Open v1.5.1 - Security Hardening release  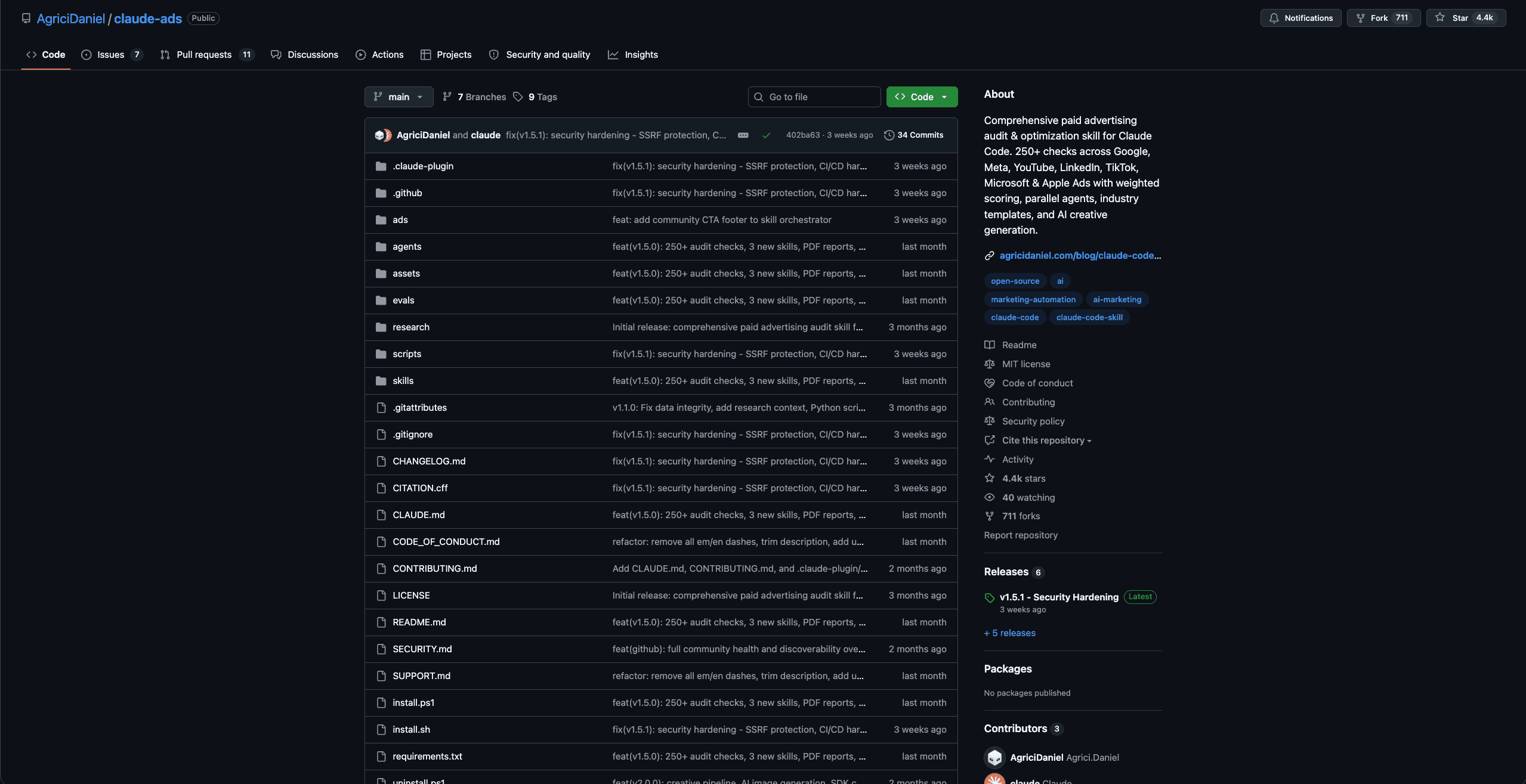tap(1059, 597)
